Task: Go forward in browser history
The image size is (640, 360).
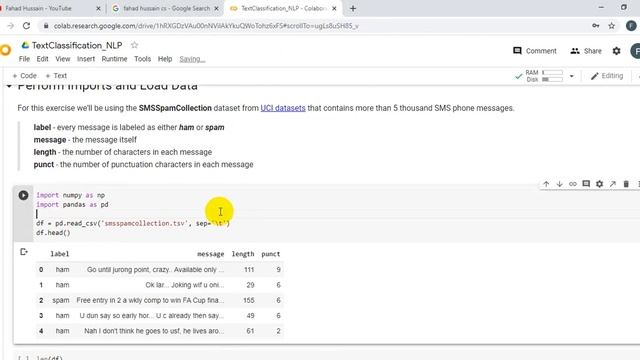Action: point(11,26)
